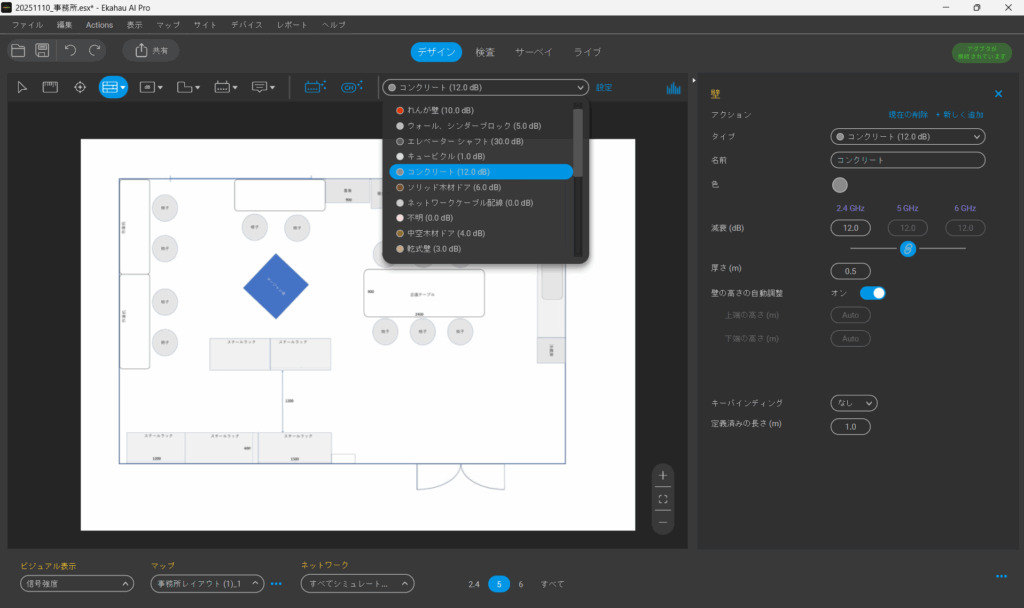The image size is (1024, 608).
Task: Click the undo arrow icon
Action: 70,50
